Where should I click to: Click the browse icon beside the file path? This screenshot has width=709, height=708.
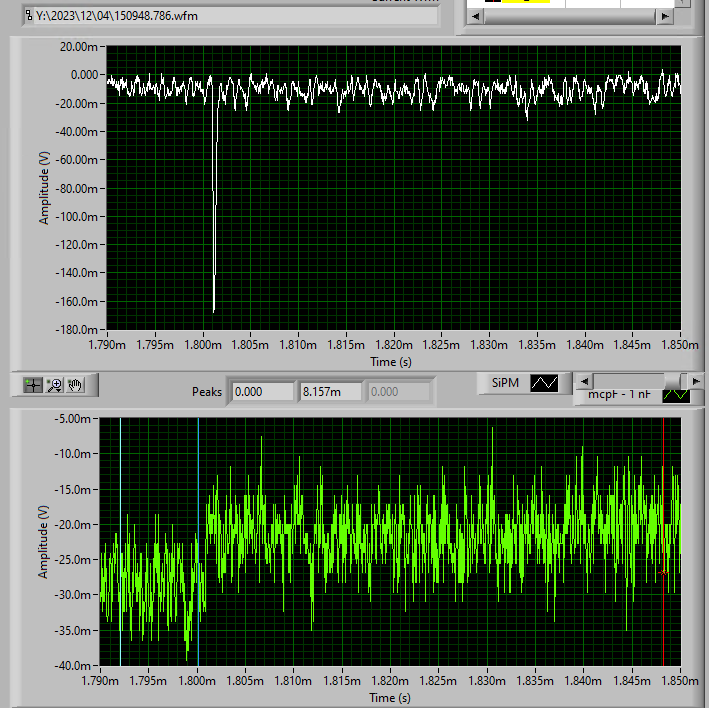click(29, 16)
